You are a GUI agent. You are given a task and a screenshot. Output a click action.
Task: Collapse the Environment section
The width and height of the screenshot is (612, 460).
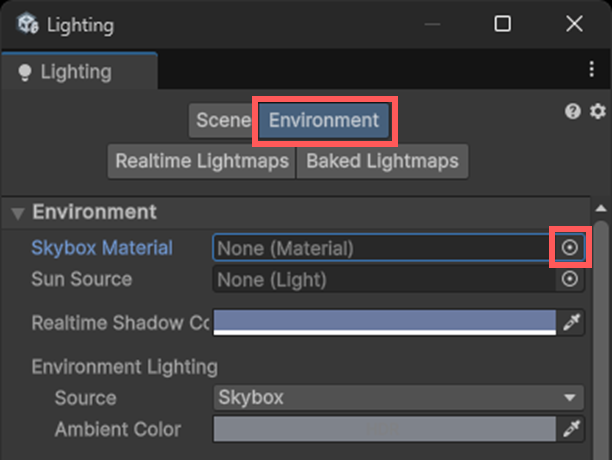pos(18,213)
